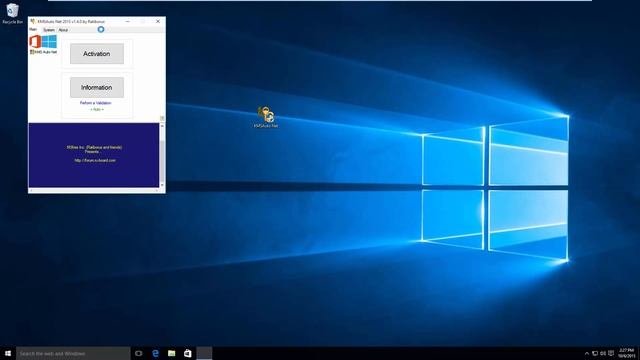Click the taskbar search box
Viewport: 640px width, 360px height.
73,353
